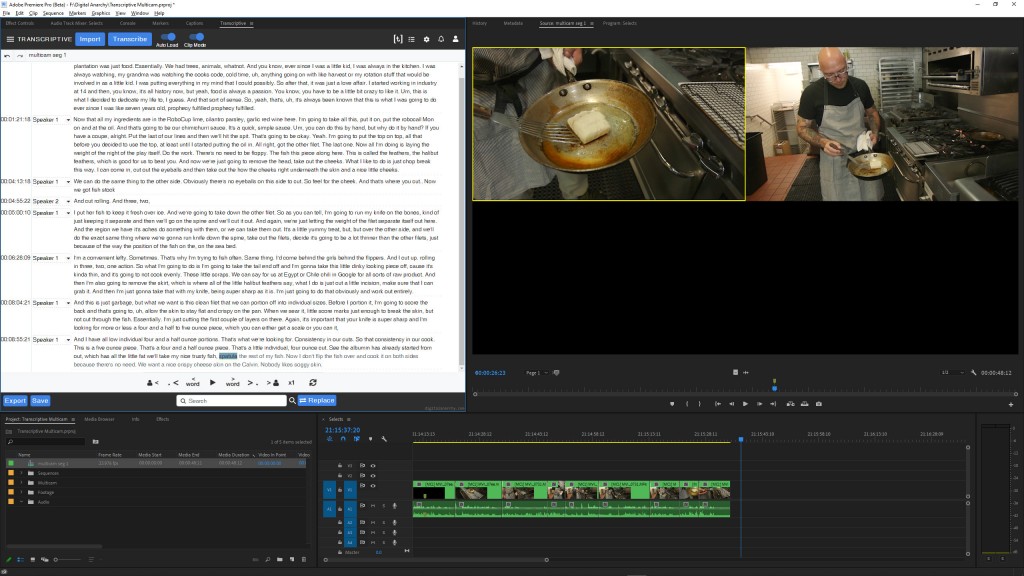Click the notifications bell in Transcriptive
The width and height of the screenshot is (1024, 576).
441,39
